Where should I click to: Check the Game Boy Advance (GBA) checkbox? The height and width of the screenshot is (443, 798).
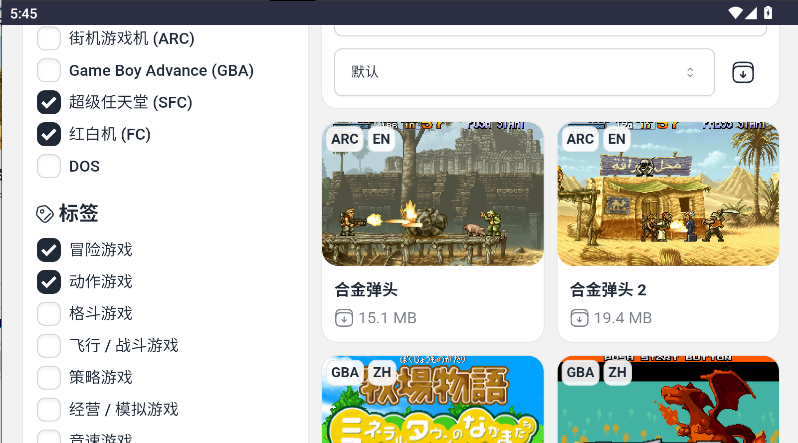[49, 70]
